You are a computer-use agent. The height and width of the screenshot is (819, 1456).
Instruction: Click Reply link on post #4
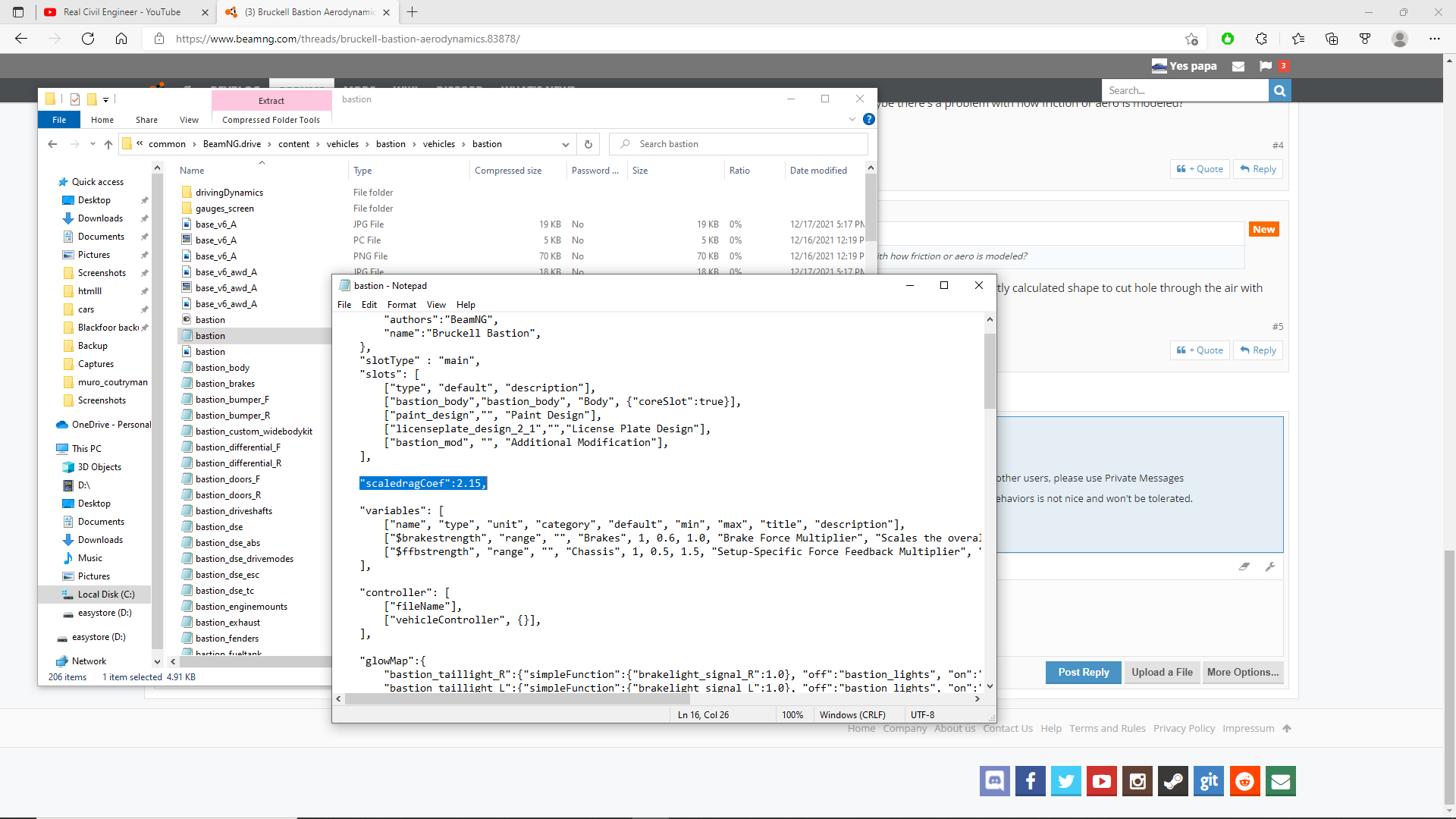pos(1258,169)
